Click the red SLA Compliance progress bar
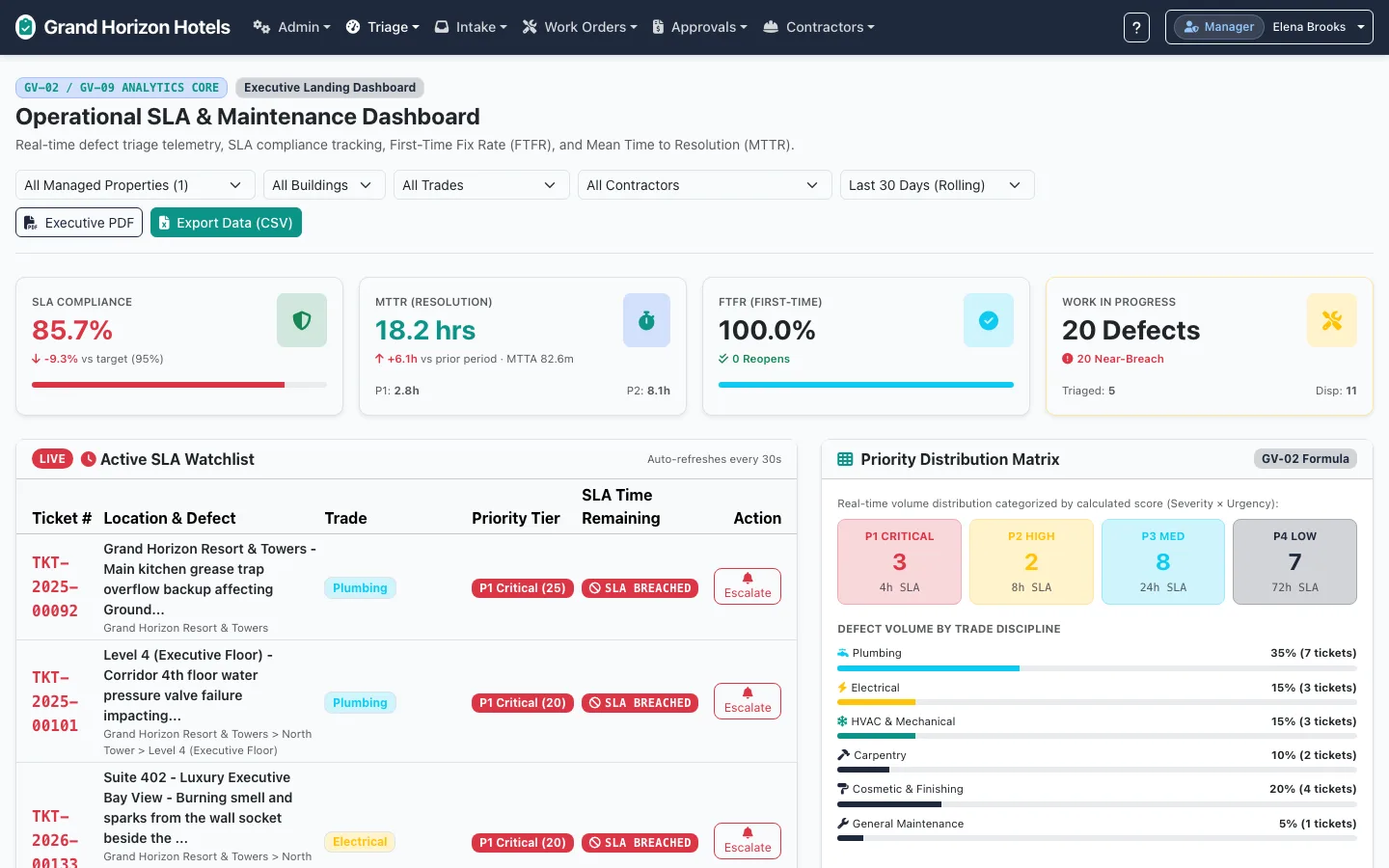This screenshot has height=868, width=1389. [158, 385]
